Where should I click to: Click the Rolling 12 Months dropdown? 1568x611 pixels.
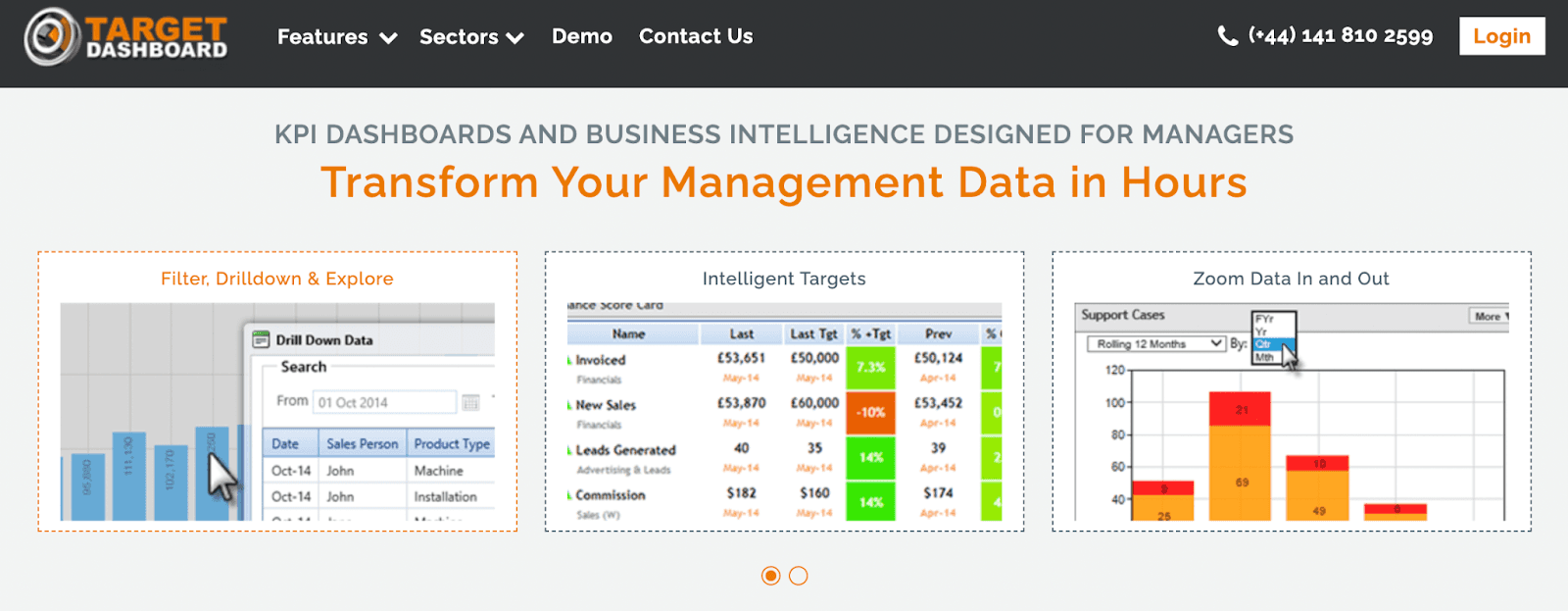pyautogui.click(x=1155, y=344)
